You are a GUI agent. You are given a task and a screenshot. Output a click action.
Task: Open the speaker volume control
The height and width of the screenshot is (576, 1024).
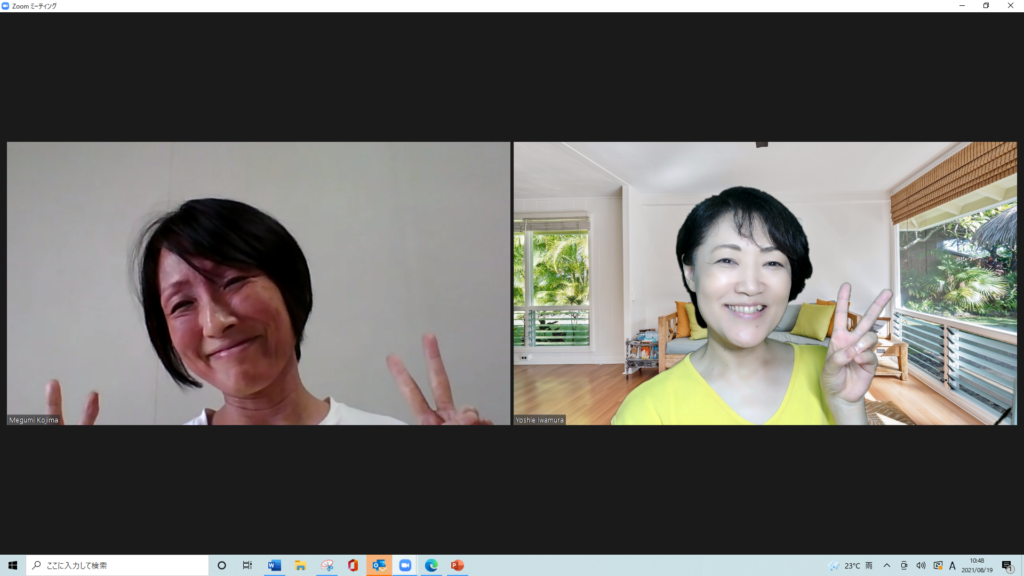[920, 565]
